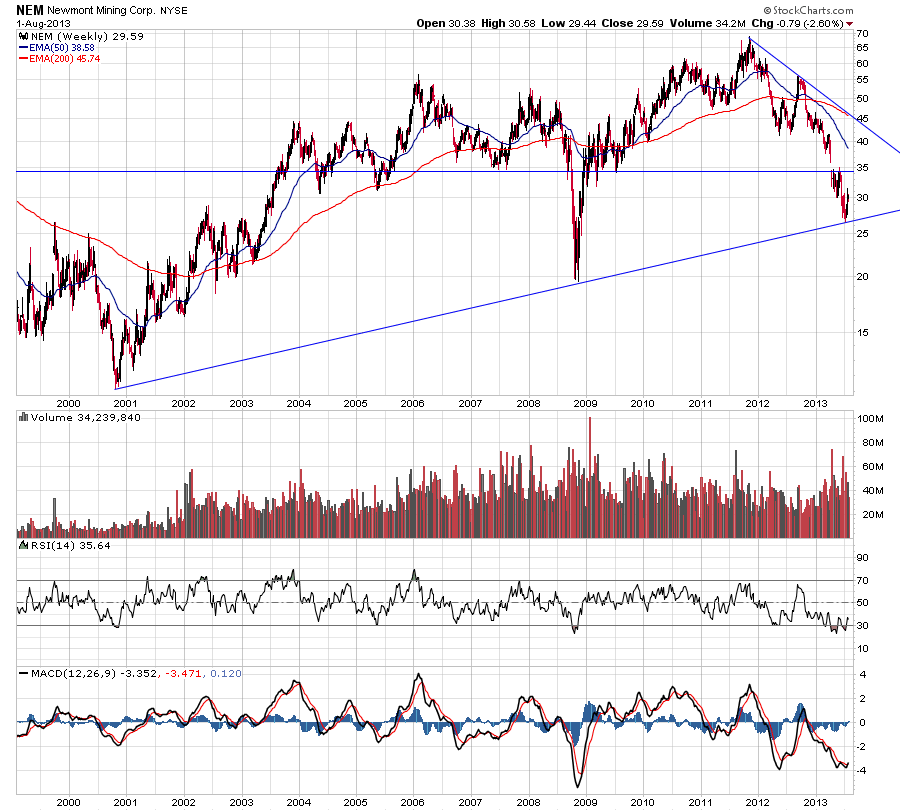This screenshot has height=811, width=900.
Task: Click the 65 label on the price axis
Action: click(862, 48)
